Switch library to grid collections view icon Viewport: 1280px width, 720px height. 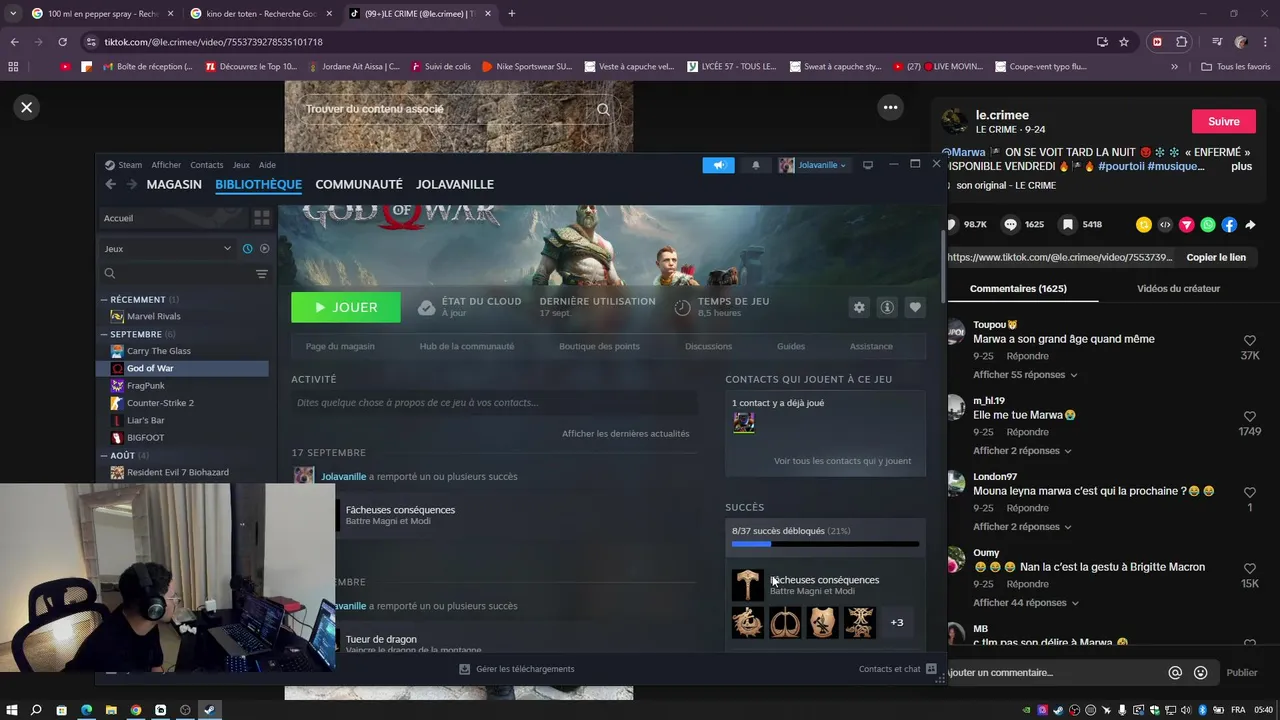tap(262, 218)
